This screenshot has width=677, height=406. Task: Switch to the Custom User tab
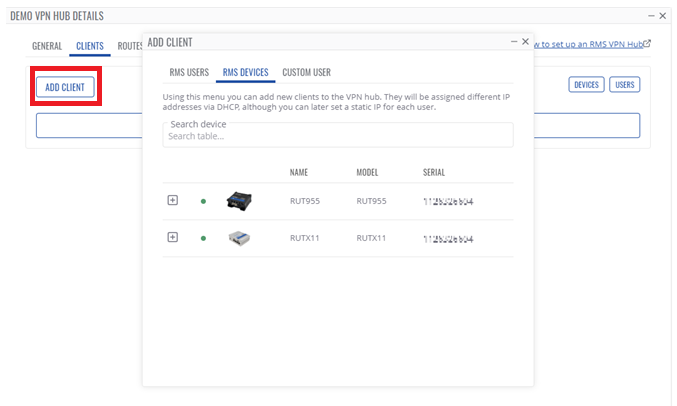(306, 72)
